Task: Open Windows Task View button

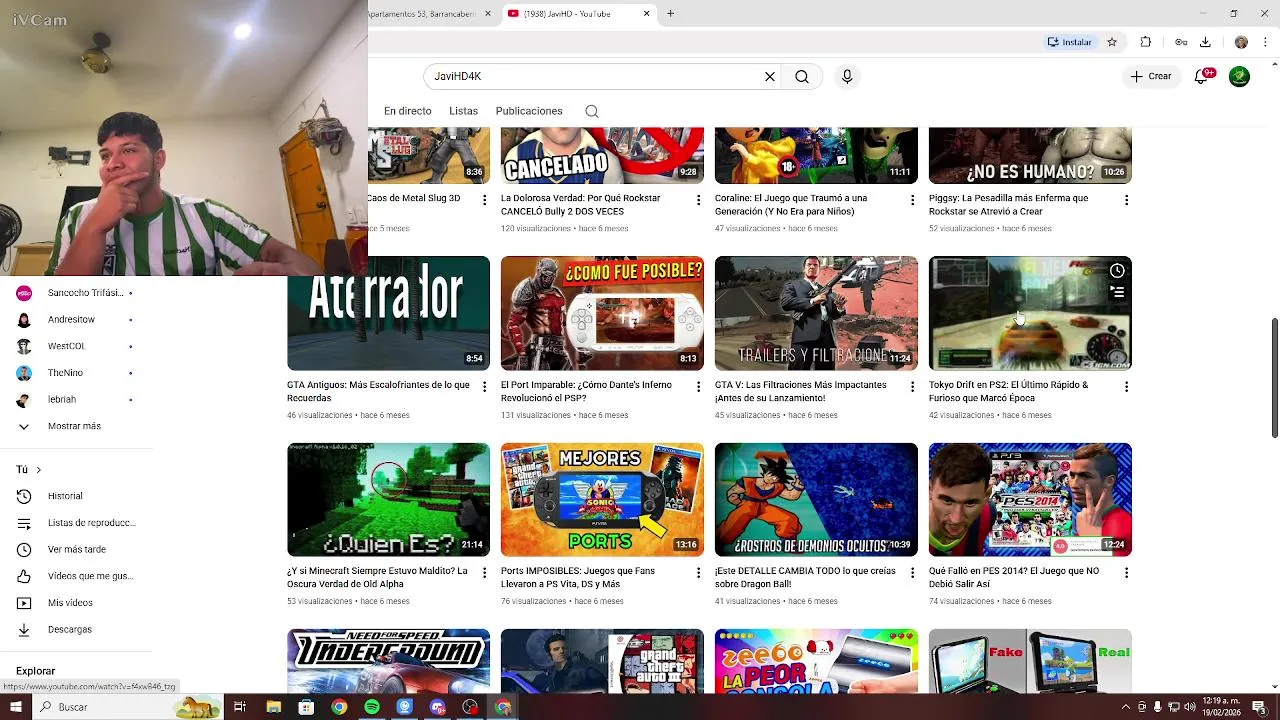Action: (240, 707)
